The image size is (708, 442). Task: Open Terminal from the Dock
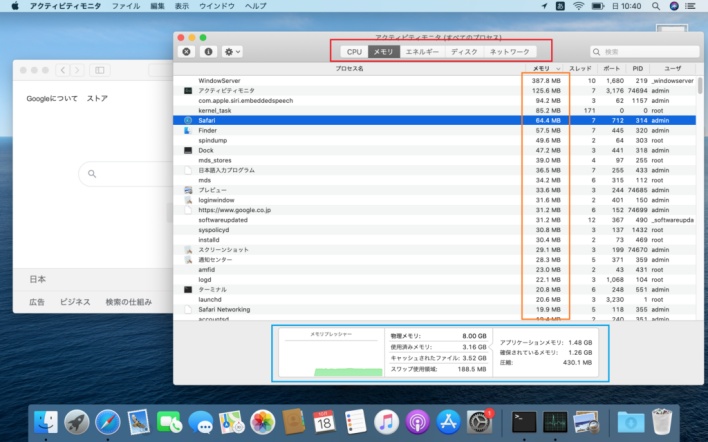524,422
